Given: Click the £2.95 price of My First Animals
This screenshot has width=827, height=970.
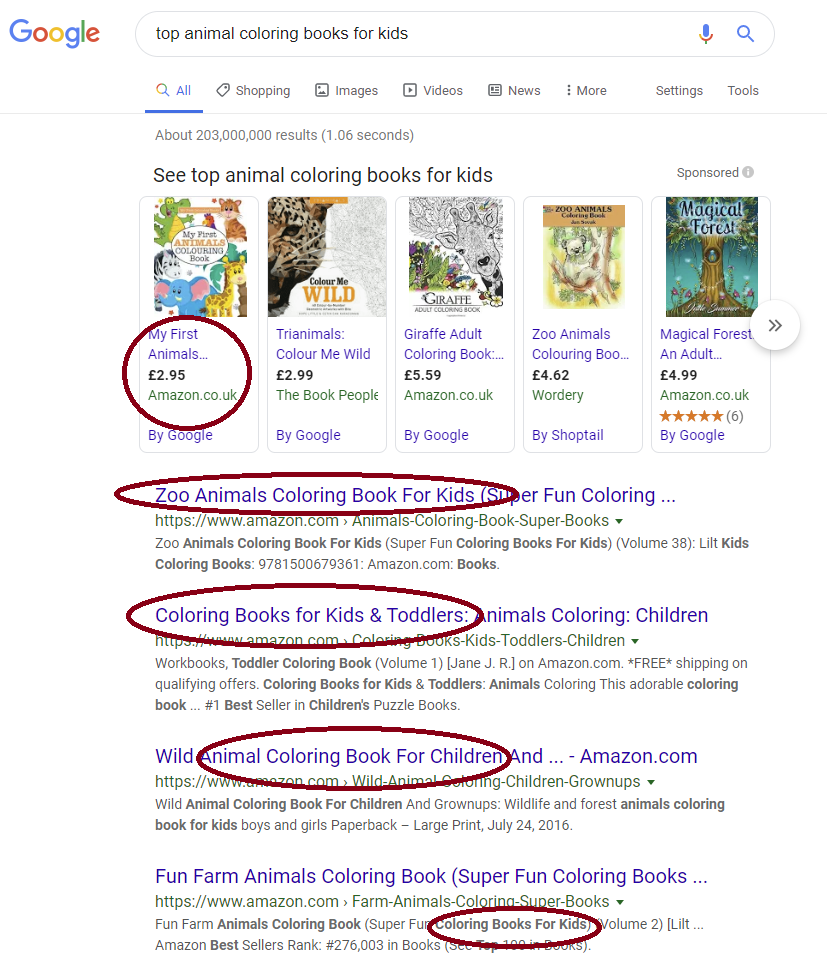Looking at the screenshot, I should (x=166, y=376).
